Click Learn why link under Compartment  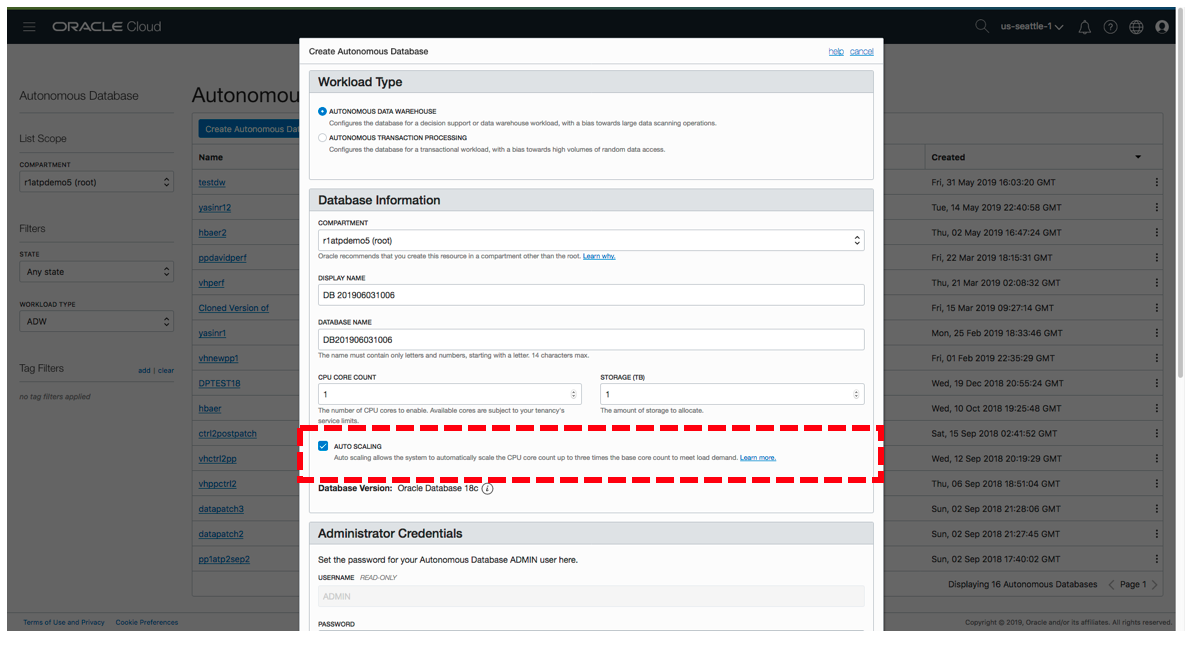click(x=598, y=257)
